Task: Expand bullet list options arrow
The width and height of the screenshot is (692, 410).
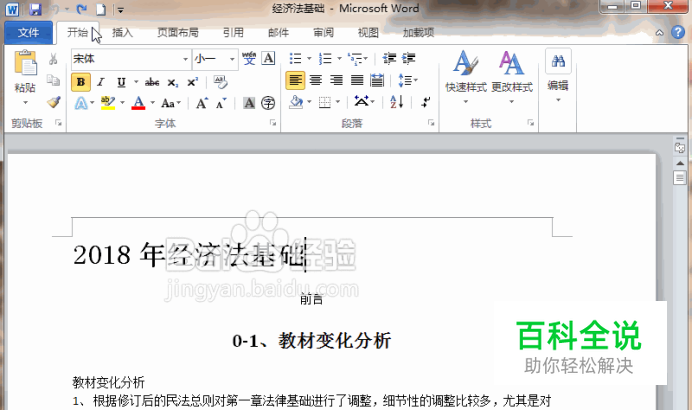Action: [309, 59]
